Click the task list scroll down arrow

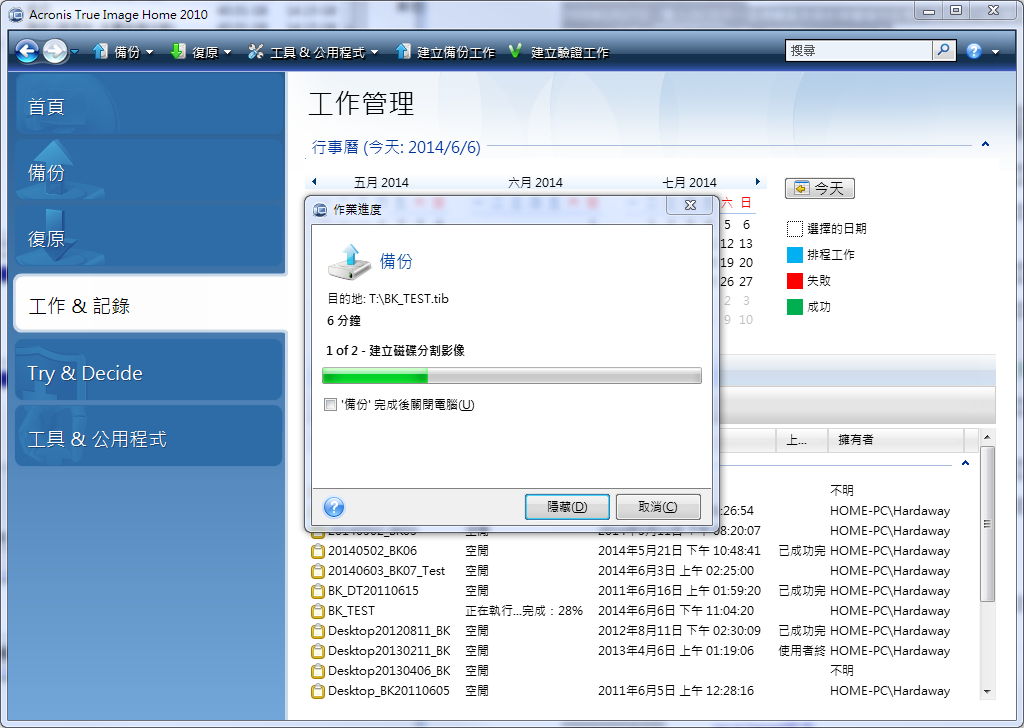point(987,691)
